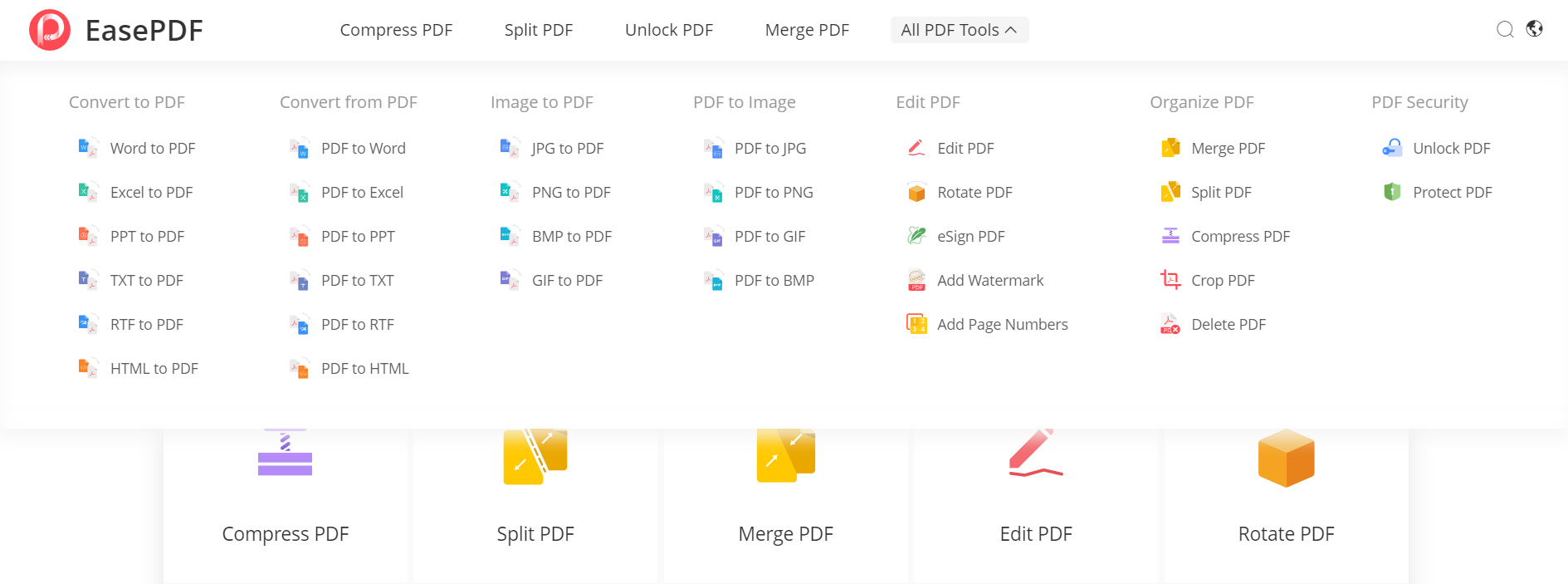Click the HTML to PDF link

(154, 368)
